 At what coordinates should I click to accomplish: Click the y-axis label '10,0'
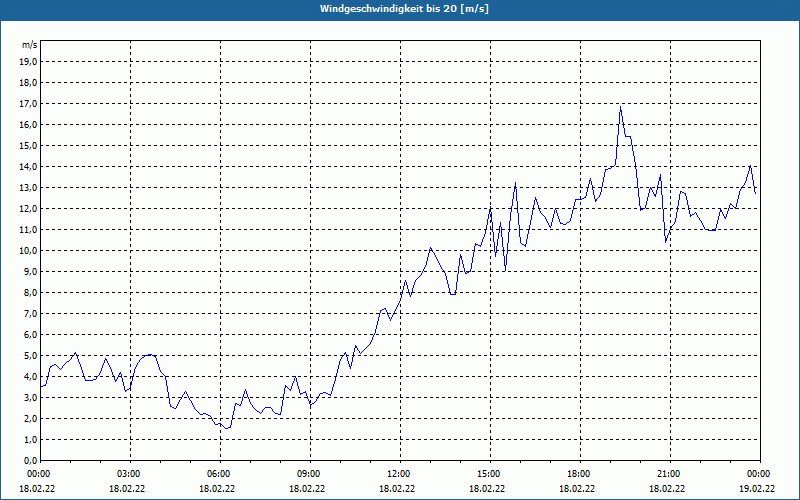tap(28, 251)
